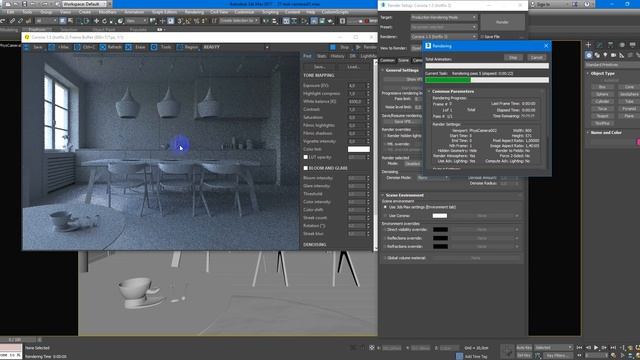
Task: Collapse Name and Color rollout
Action: (606, 133)
